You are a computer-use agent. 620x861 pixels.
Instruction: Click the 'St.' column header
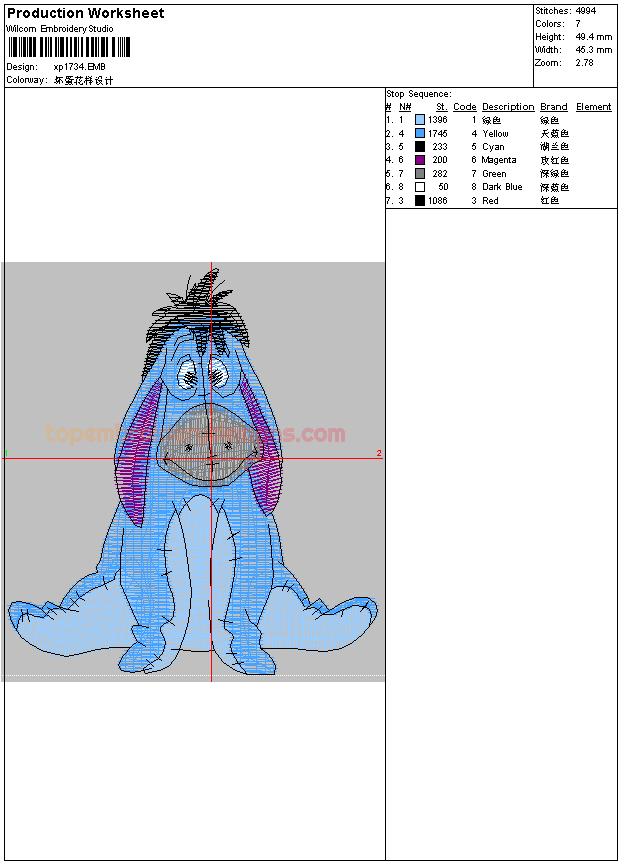(x=442, y=107)
